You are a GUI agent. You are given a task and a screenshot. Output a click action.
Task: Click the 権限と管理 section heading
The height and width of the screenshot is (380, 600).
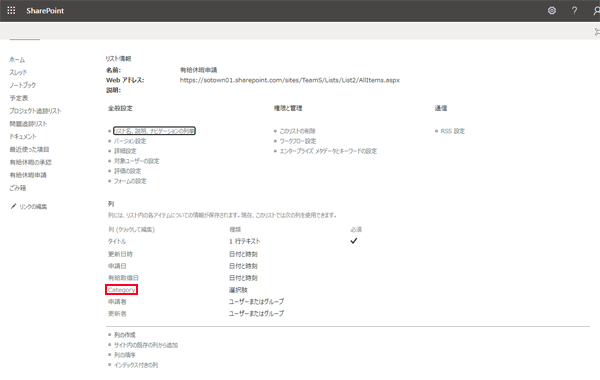click(288, 108)
